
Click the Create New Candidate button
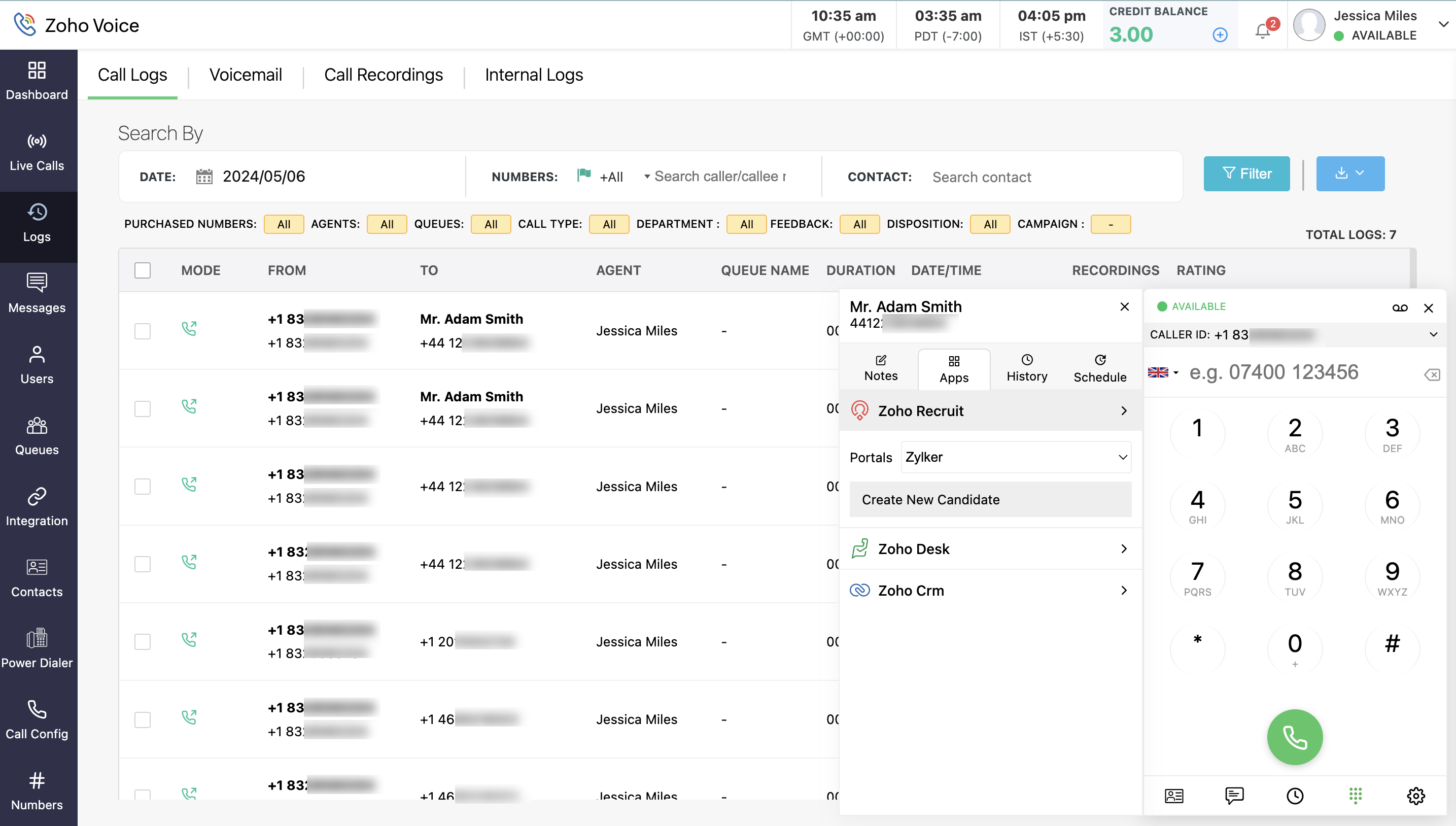[990, 499]
